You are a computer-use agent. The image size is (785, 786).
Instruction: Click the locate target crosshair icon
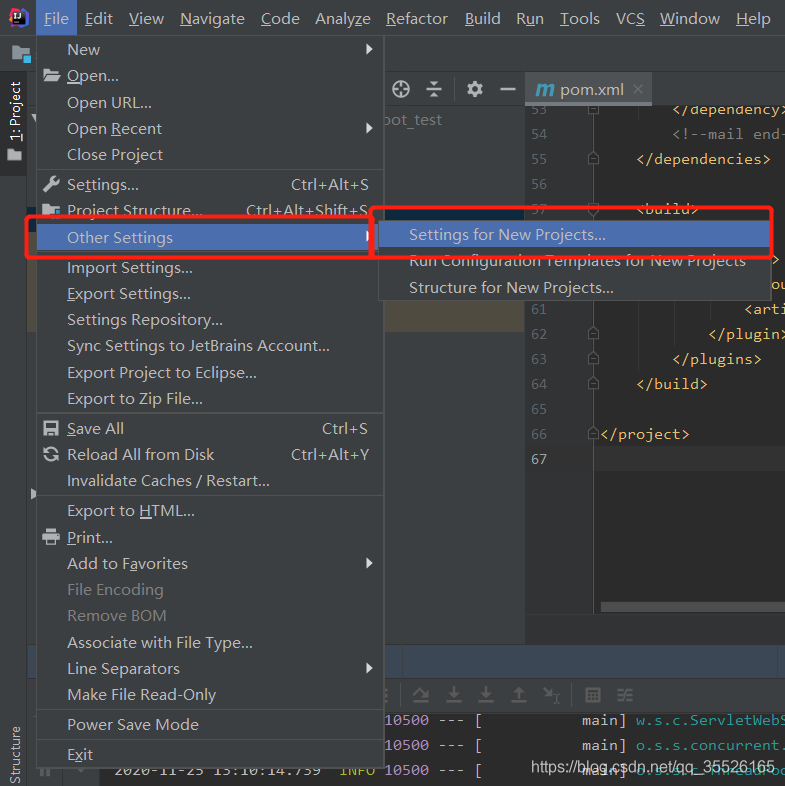click(x=401, y=89)
